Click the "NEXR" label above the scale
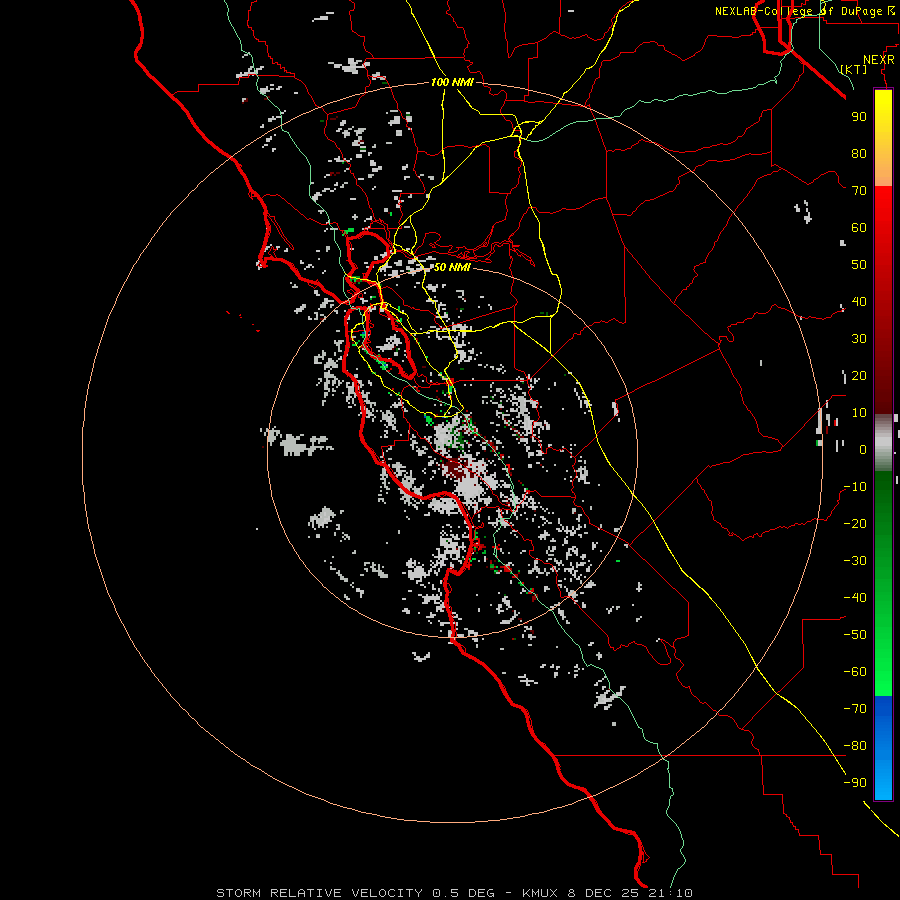 coord(879,60)
